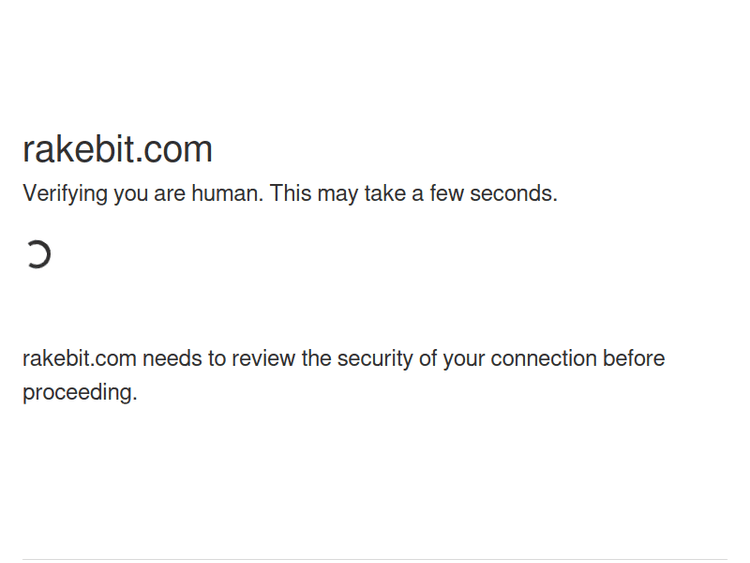Click the word "connection" in the lower paragraph
This screenshot has height=563, width=750.
click(x=543, y=359)
